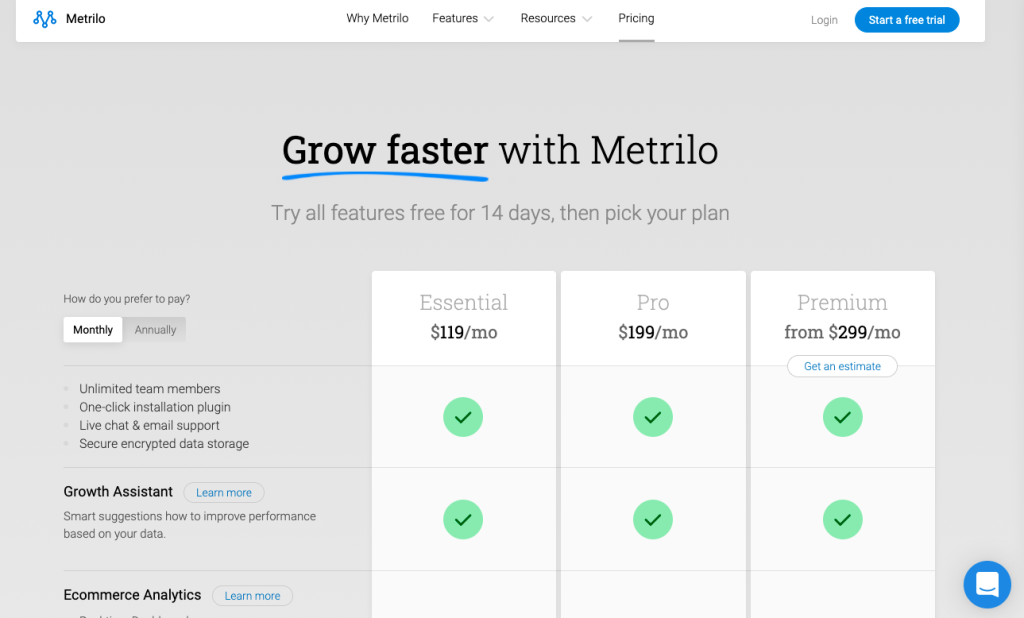Click Essential plan checkmark for unlimited team members
The width and height of the screenshot is (1024, 618).
(x=463, y=417)
